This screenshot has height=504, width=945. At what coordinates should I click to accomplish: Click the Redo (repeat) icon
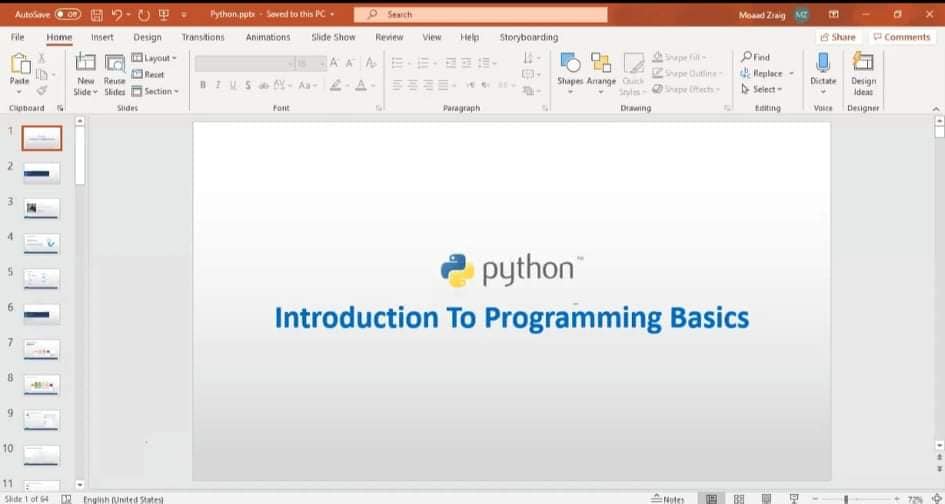(x=143, y=14)
